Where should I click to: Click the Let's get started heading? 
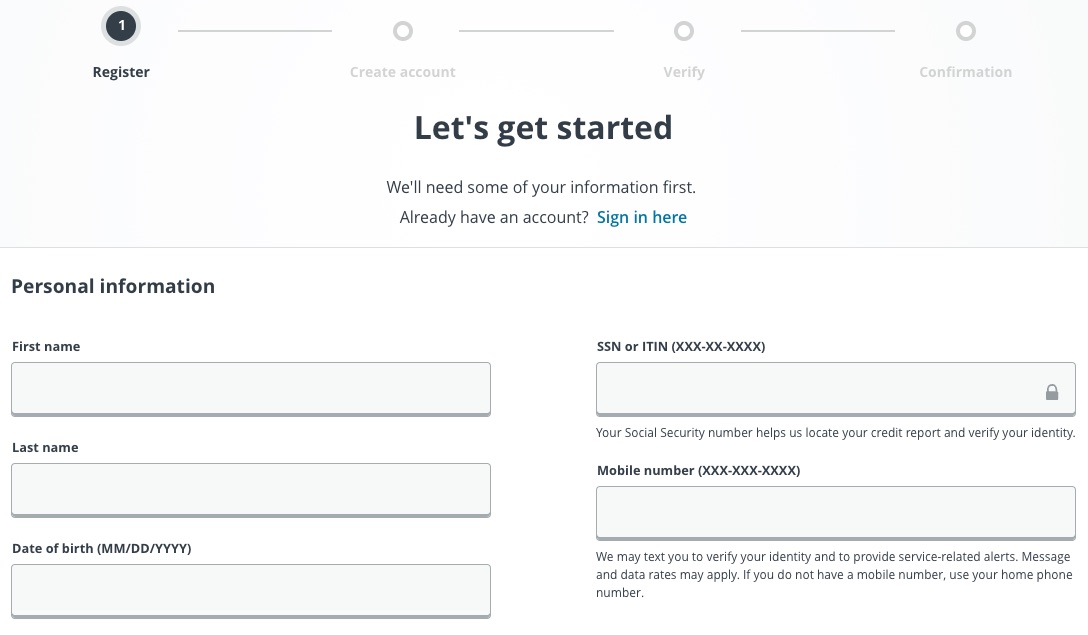pyautogui.click(x=543, y=127)
